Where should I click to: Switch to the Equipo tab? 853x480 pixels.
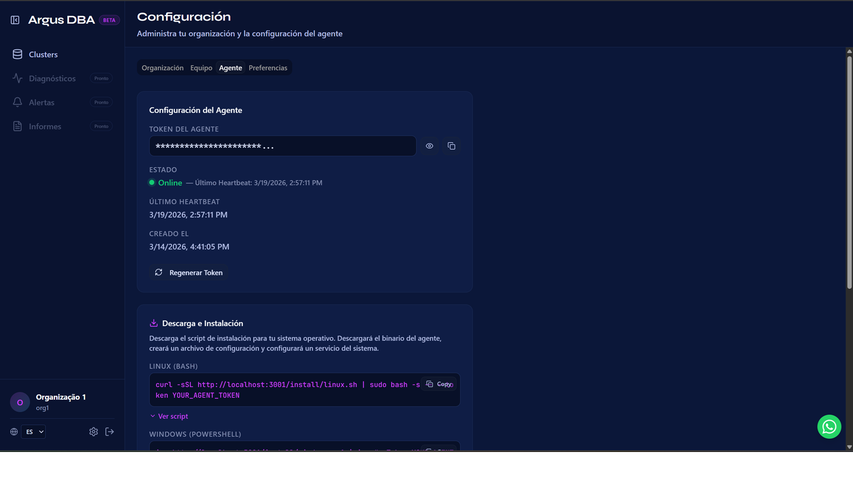(x=201, y=68)
